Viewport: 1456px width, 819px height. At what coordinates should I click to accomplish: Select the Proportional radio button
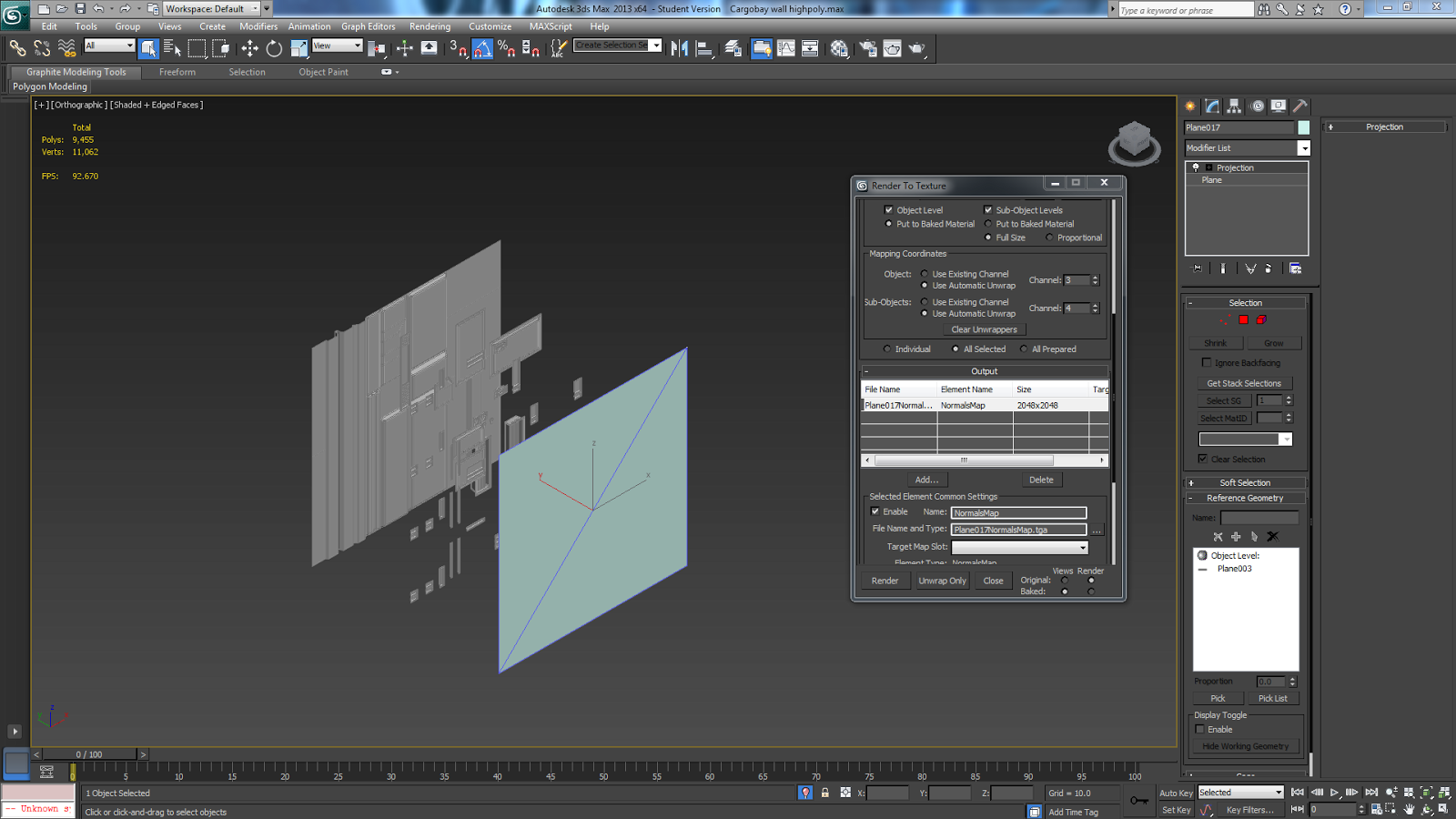(1049, 238)
